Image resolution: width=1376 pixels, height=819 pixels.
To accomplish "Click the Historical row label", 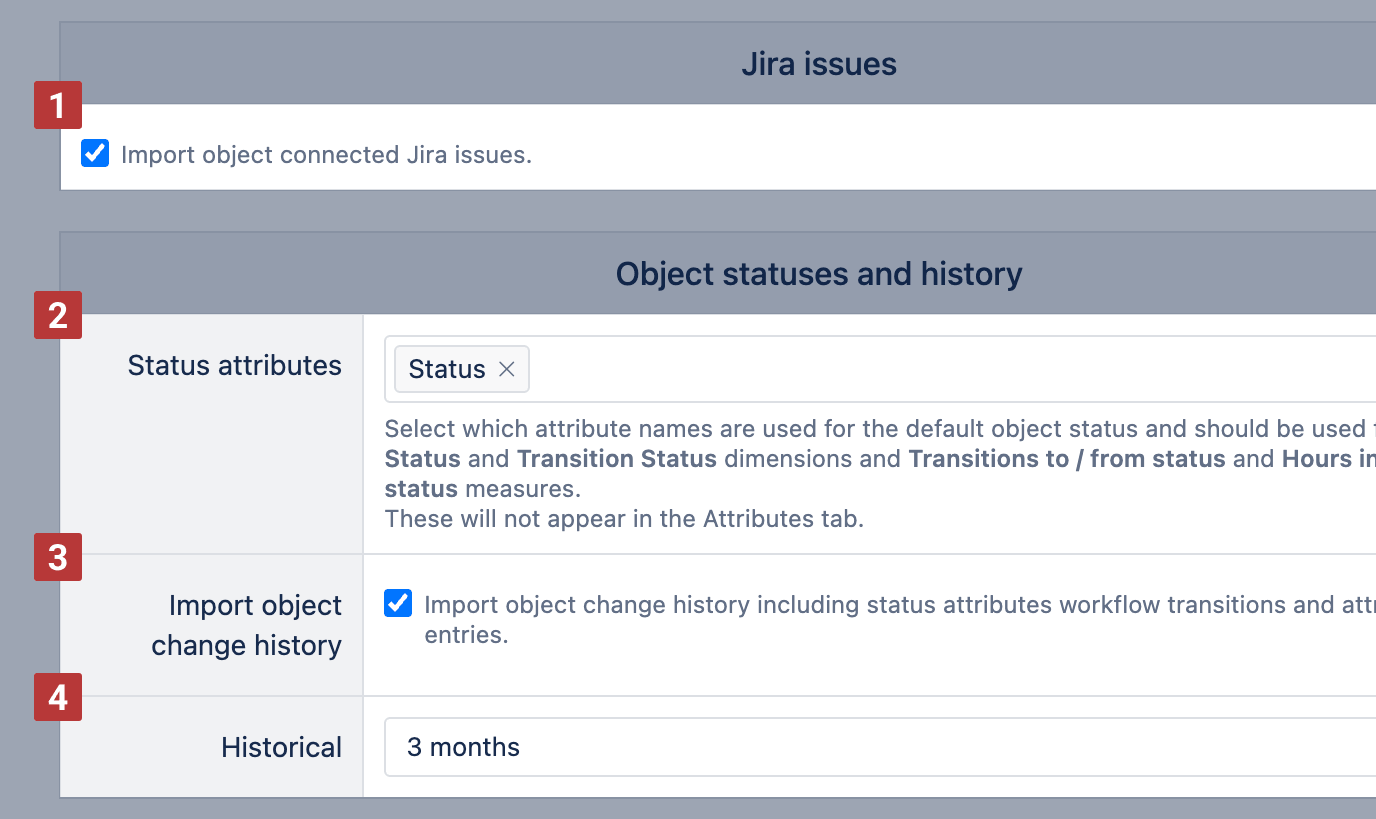I will pyautogui.click(x=281, y=747).
